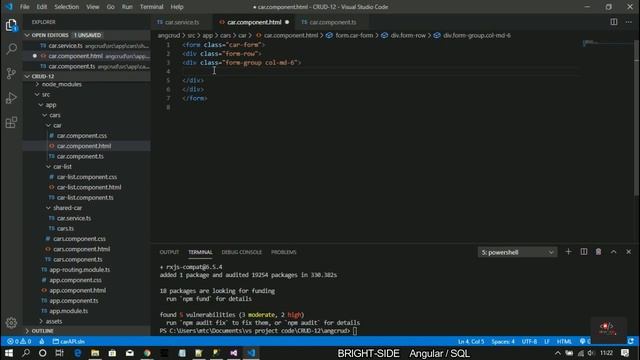Split the terminal panel
The image size is (640, 360).
[x=584, y=252]
